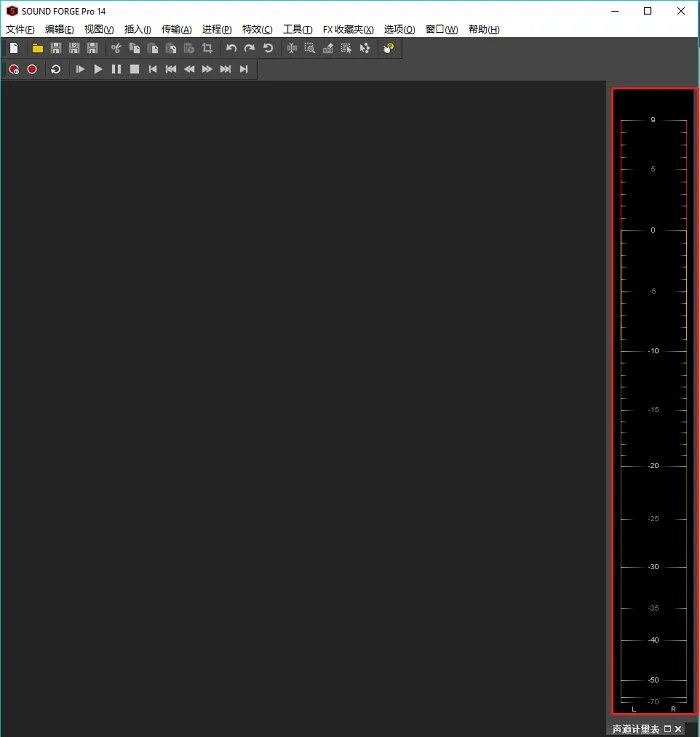Click the Rewind button
The height and width of the screenshot is (737, 700).
pyautogui.click(x=189, y=69)
